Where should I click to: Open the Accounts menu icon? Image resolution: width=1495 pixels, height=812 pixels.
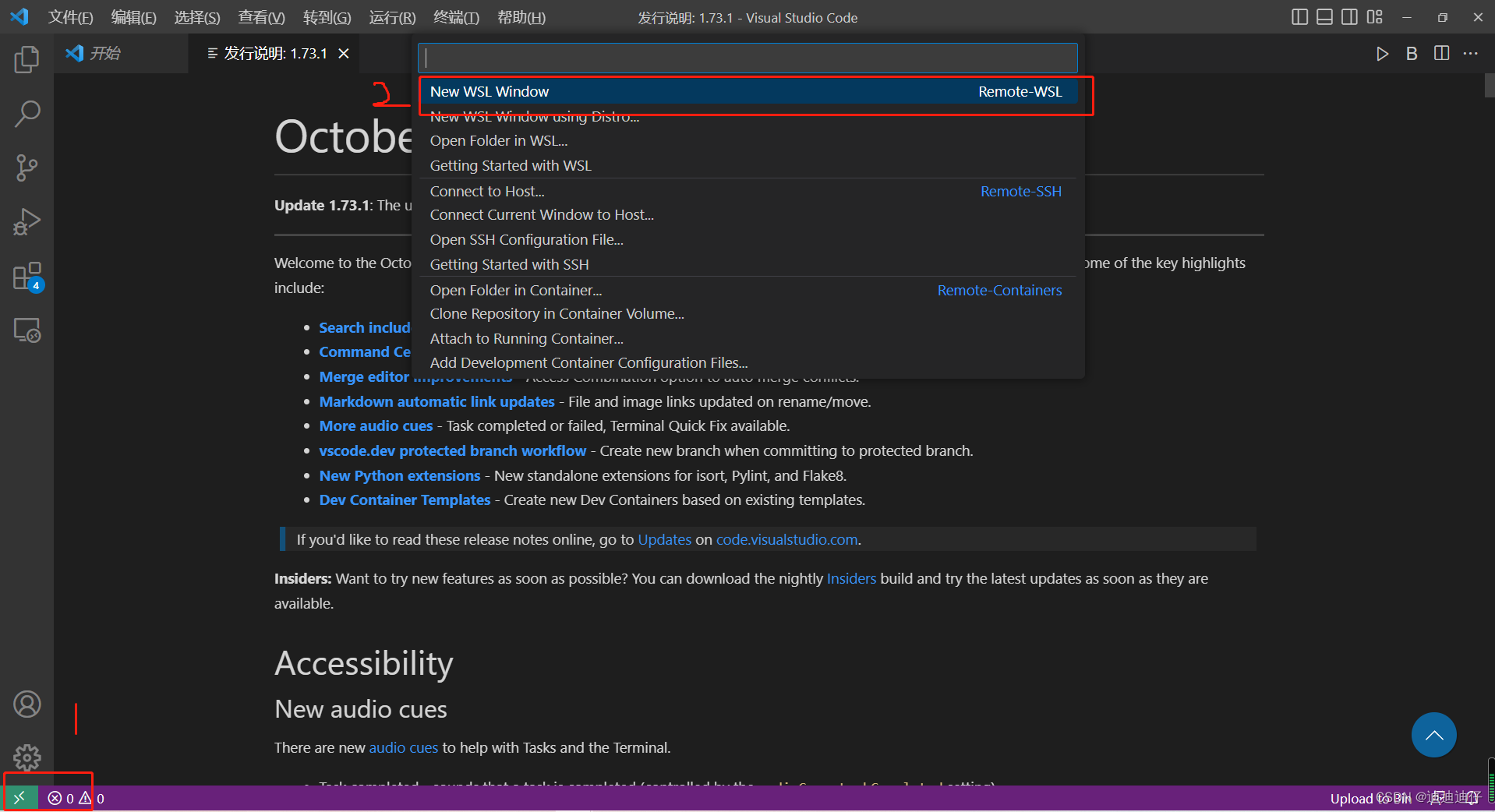point(27,704)
